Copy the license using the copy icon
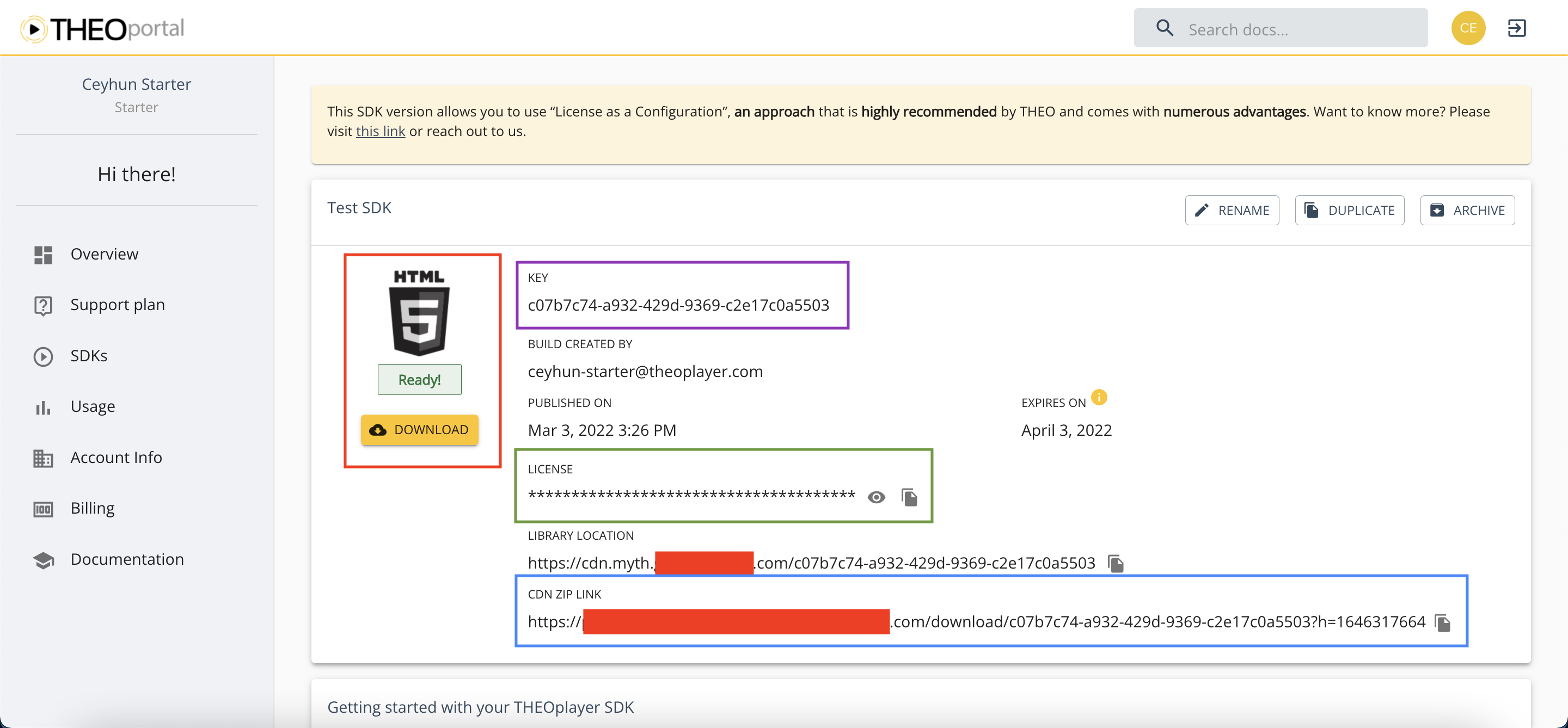The image size is (1568, 728). [x=909, y=496]
